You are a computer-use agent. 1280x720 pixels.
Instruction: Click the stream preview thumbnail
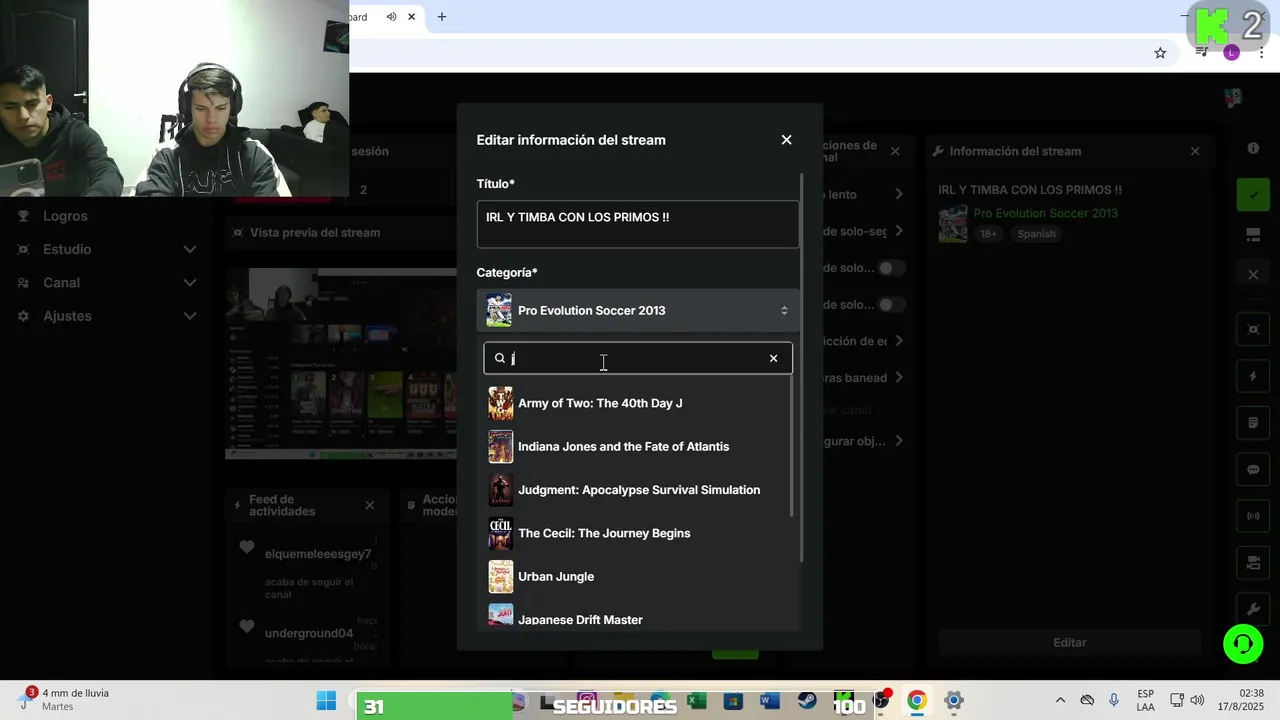(x=340, y=364)
